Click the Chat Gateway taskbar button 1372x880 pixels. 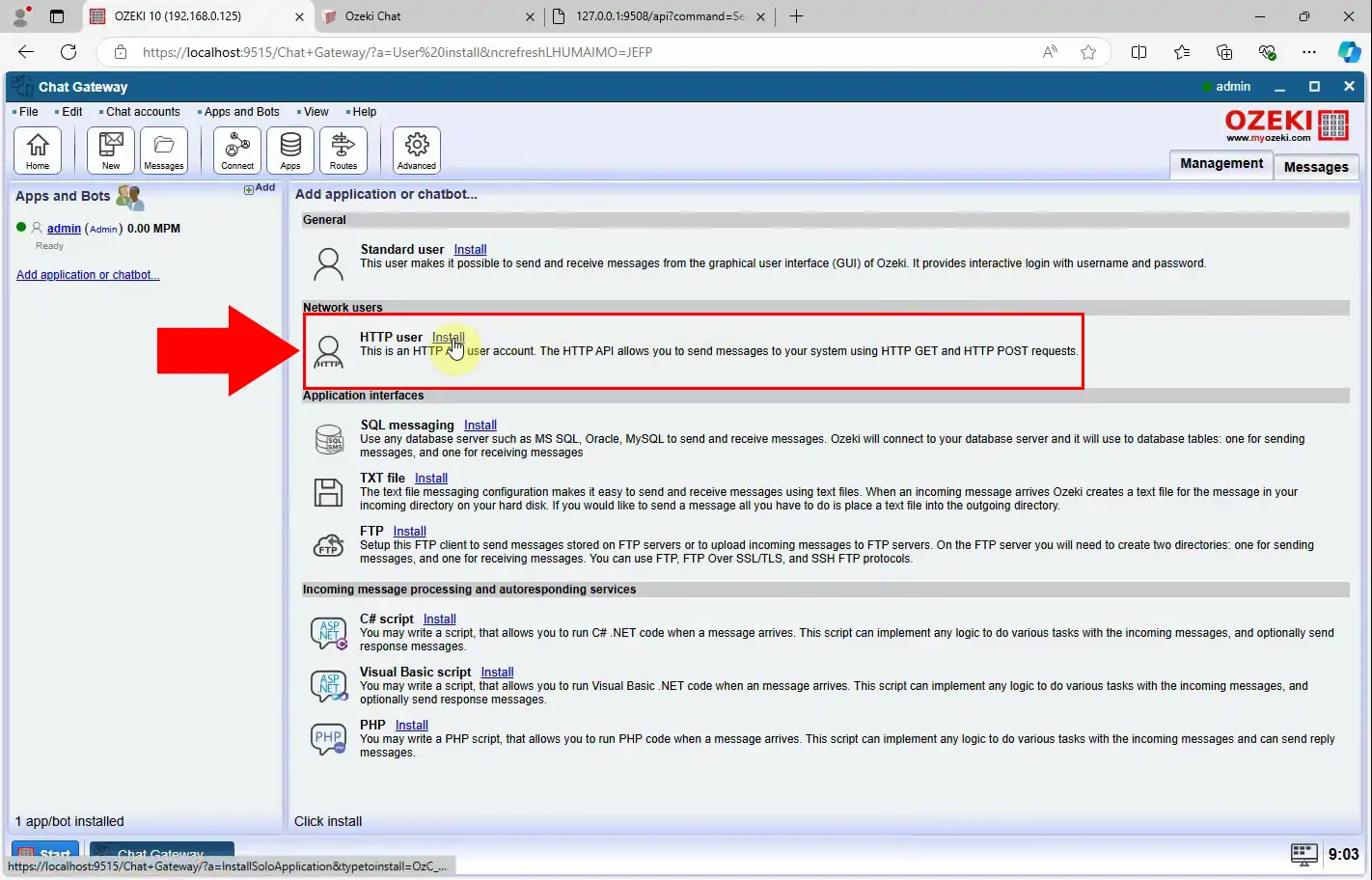tap(162, 852)
